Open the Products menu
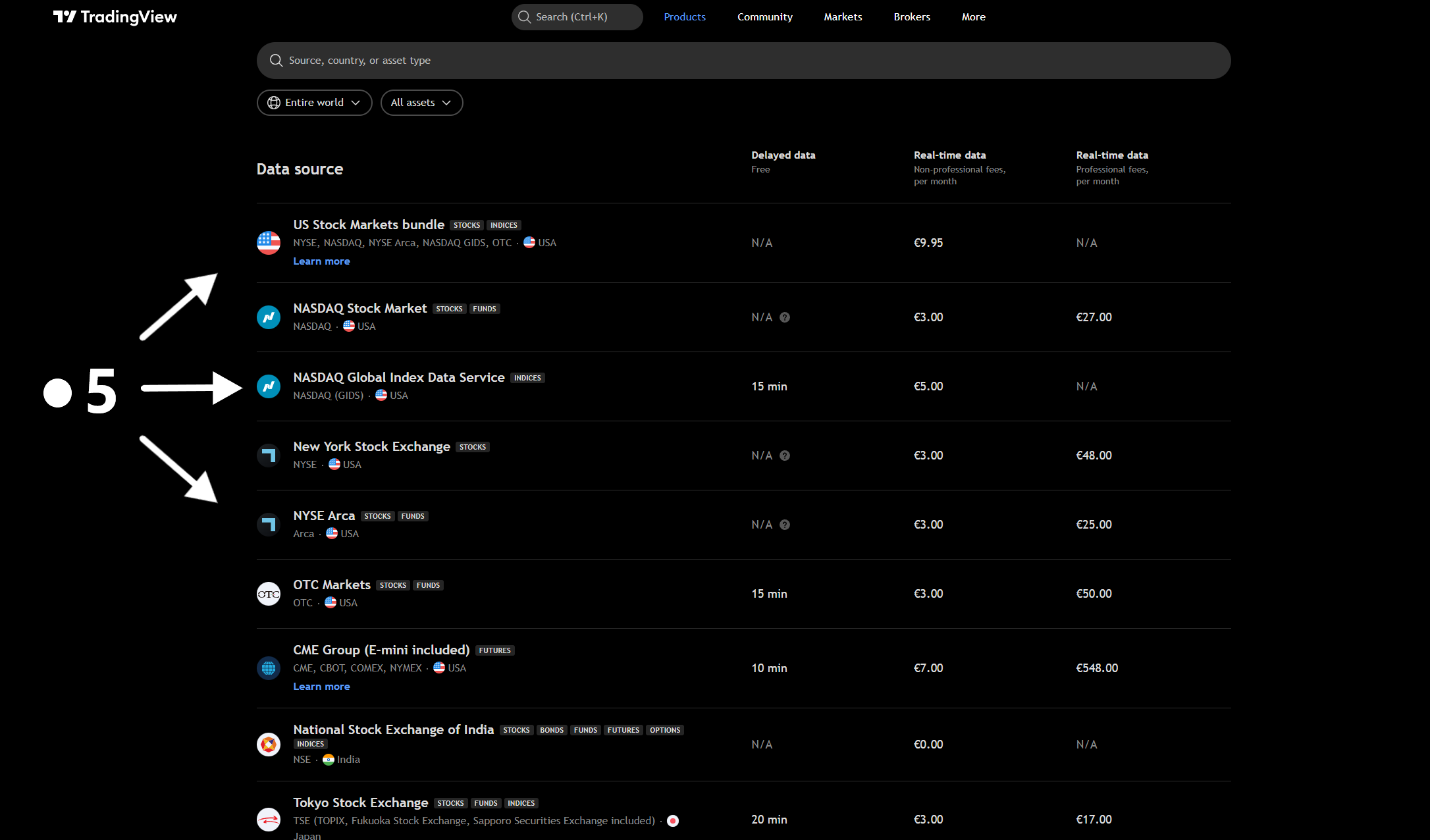This screenshot has width=1430, height=840. point(685,17)
